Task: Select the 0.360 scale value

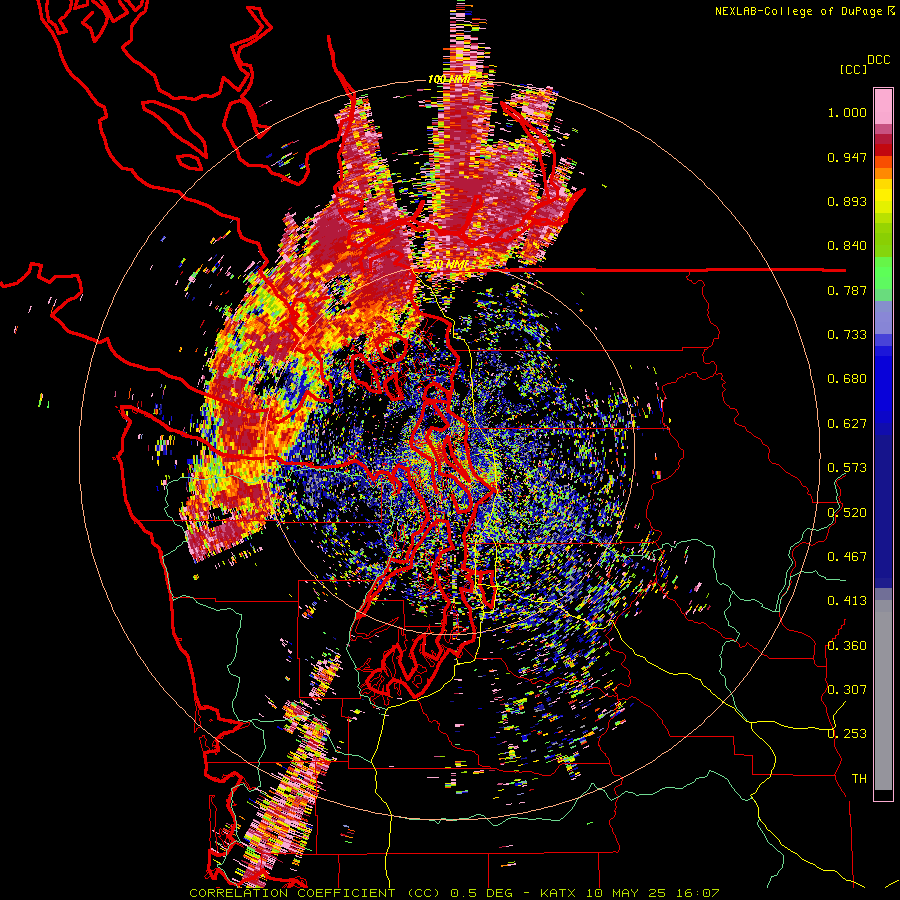Action: 847,645
